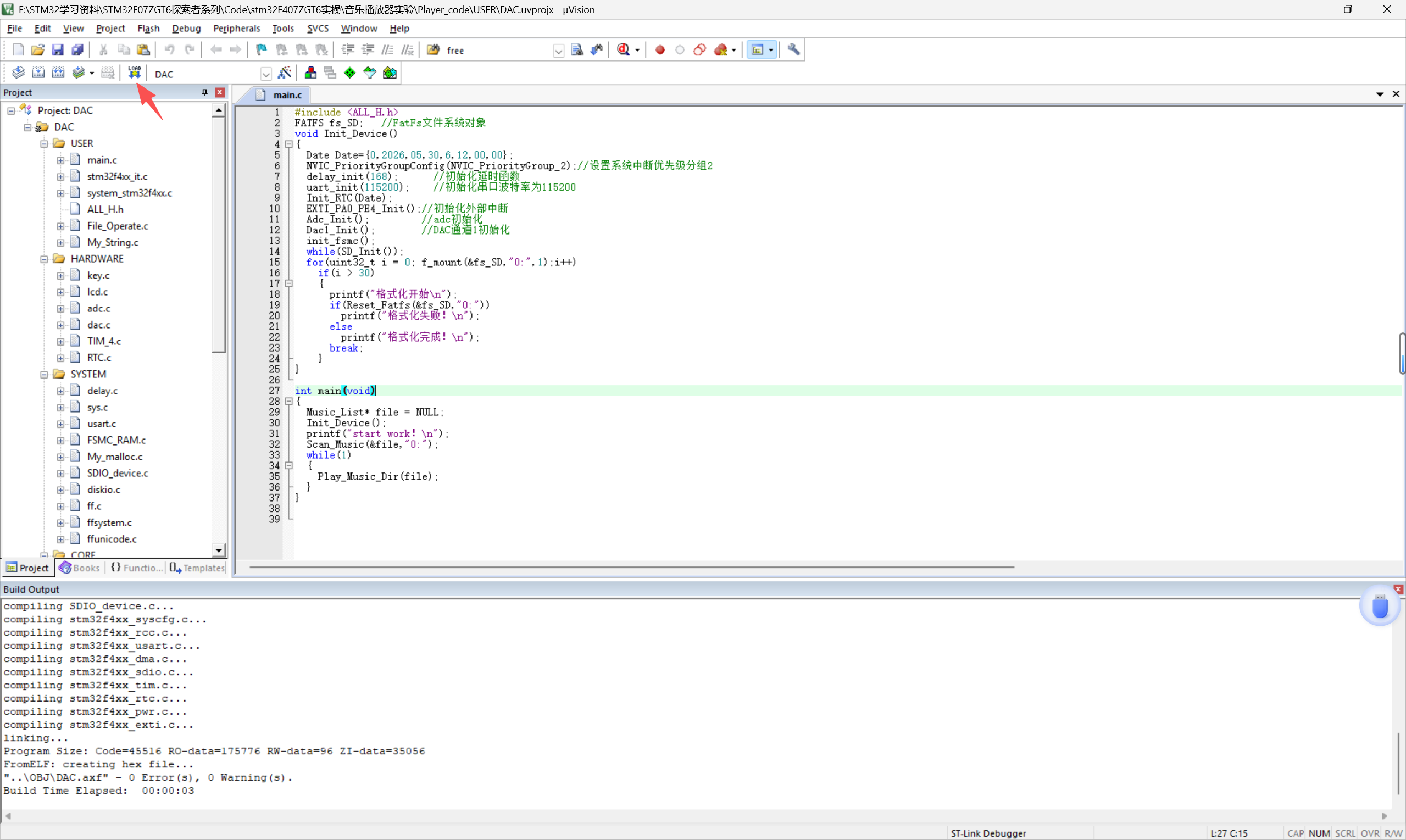Switch to the Functions tab
Image resolution: width=1406 pixels, height=840 pixels.
tap(136, 568)
